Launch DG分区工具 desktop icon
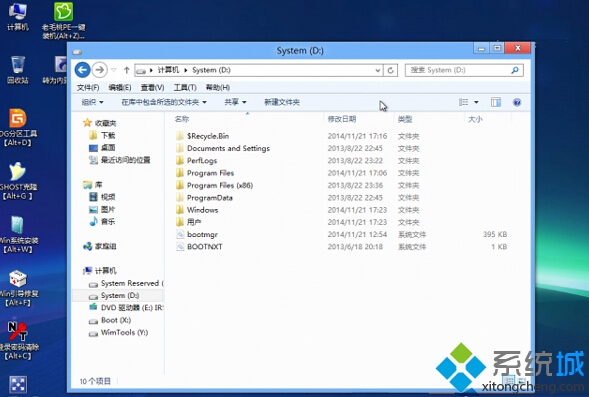Image resolution: width=589 pixels, height=397 pixels. pyautogui.click(x=17, y=127)
